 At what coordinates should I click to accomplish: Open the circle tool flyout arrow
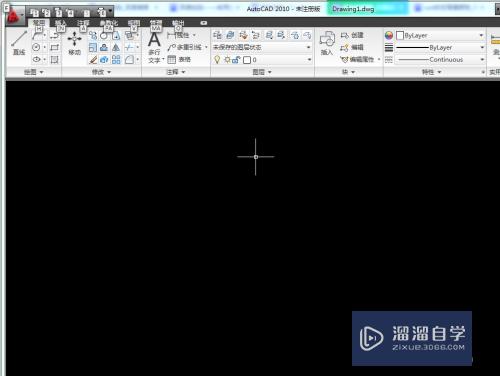[45, 47]
